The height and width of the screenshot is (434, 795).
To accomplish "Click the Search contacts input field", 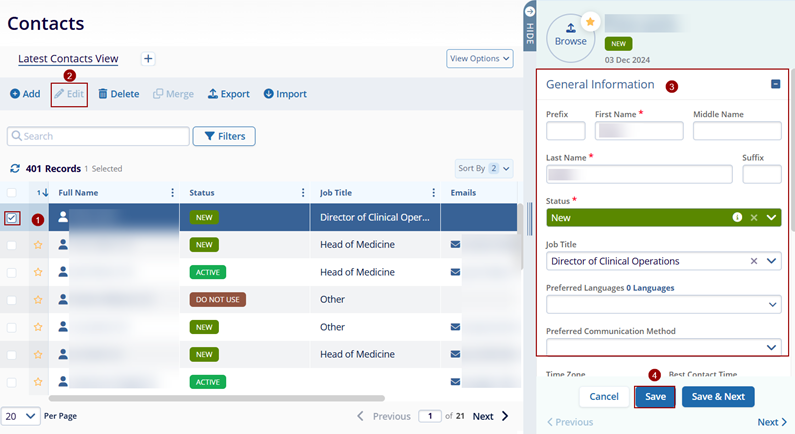I will coord(98,136).
